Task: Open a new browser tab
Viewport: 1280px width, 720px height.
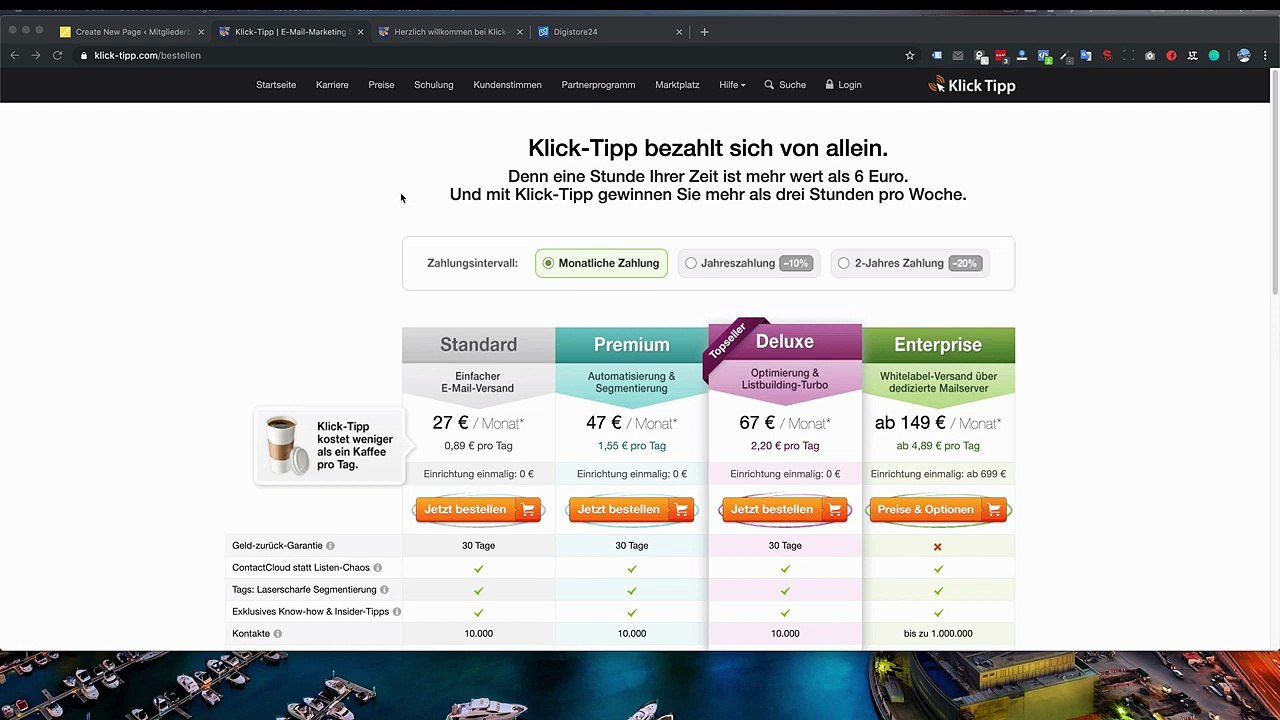Action: point(704,32)
